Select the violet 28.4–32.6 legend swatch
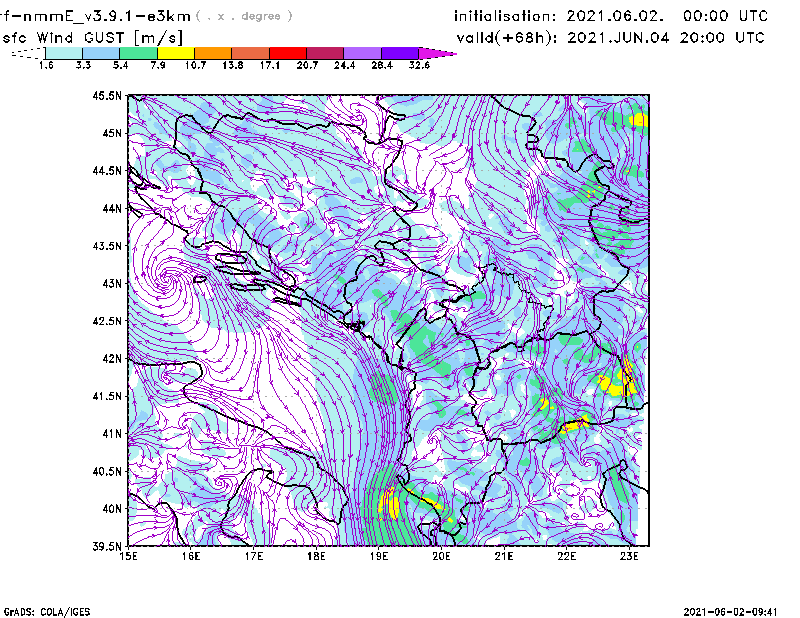Viewport: 800px width, 618px height. (399, 53)
